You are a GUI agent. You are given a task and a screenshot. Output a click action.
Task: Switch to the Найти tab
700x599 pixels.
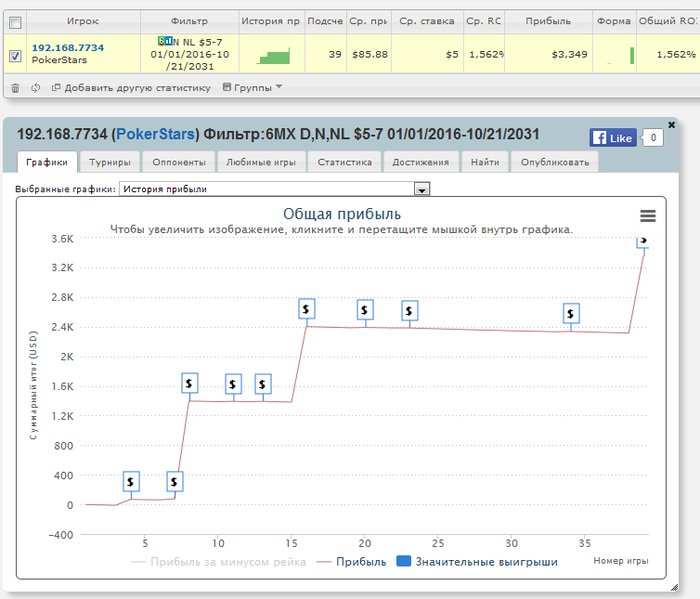[x=485, y=162]
